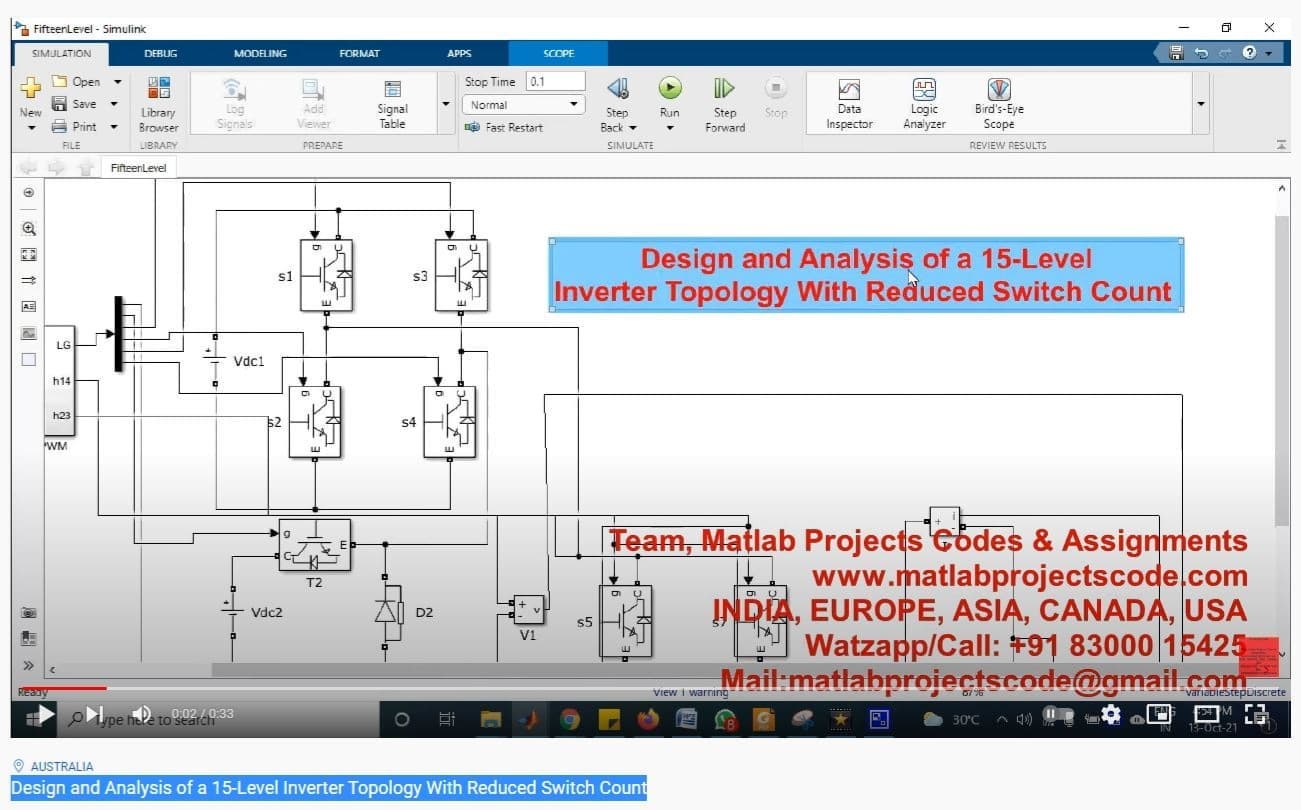Click the Log Signals icon
1301x810 pixels.
234,88
